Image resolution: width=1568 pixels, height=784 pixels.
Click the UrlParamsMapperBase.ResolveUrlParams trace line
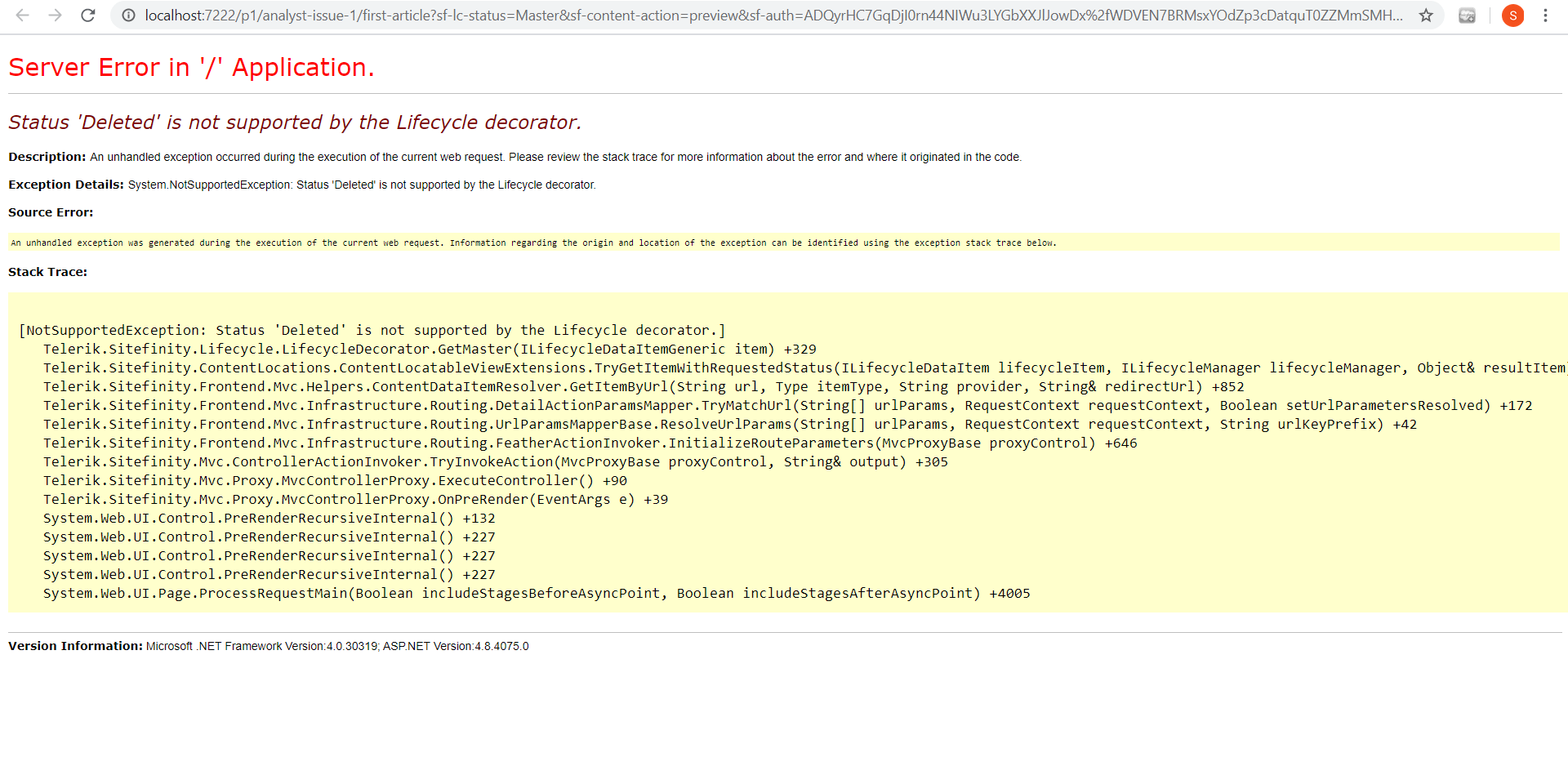(x=730, y=424)
